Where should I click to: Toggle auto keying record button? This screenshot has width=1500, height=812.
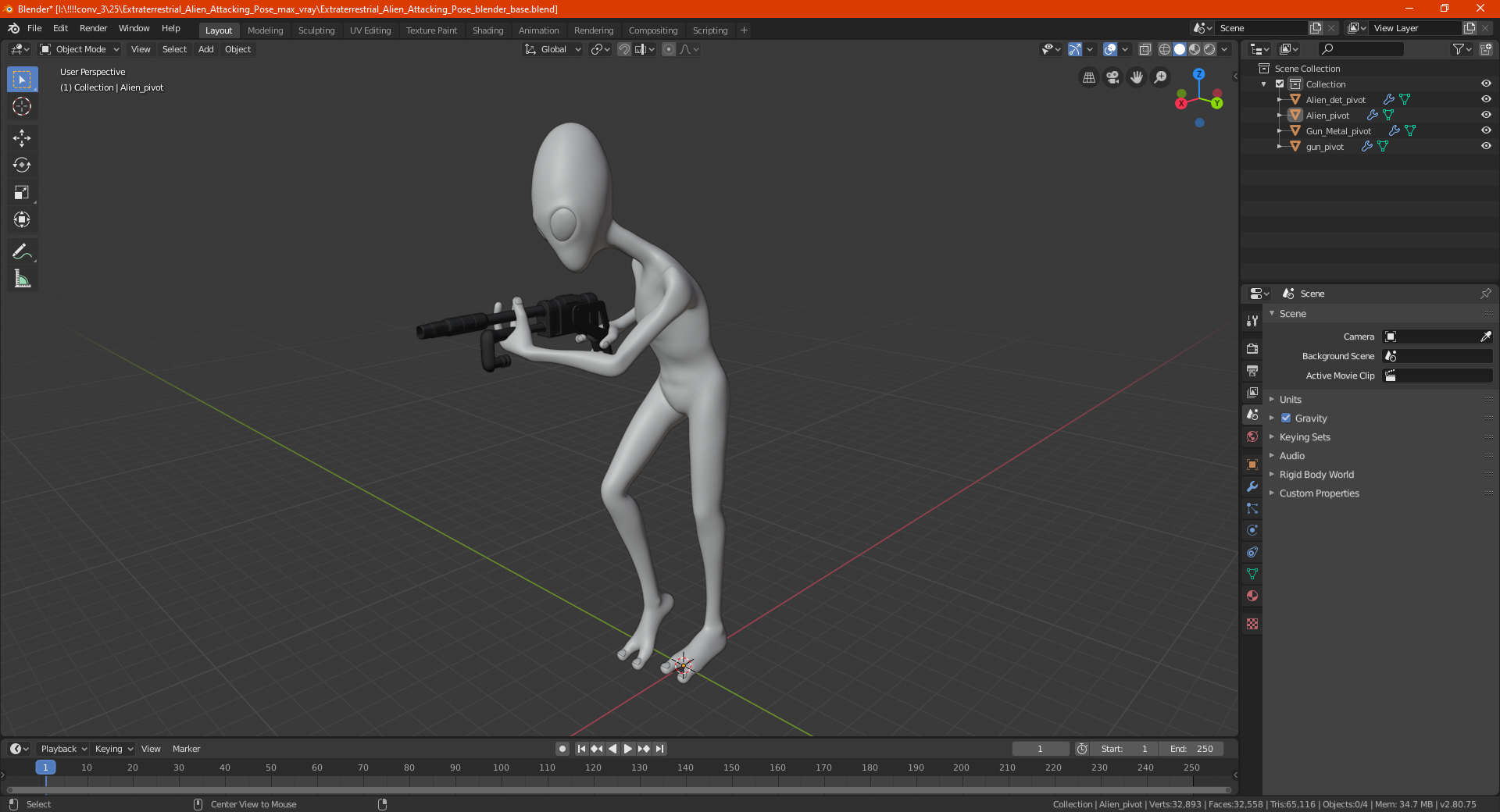[x=562, y=749]
